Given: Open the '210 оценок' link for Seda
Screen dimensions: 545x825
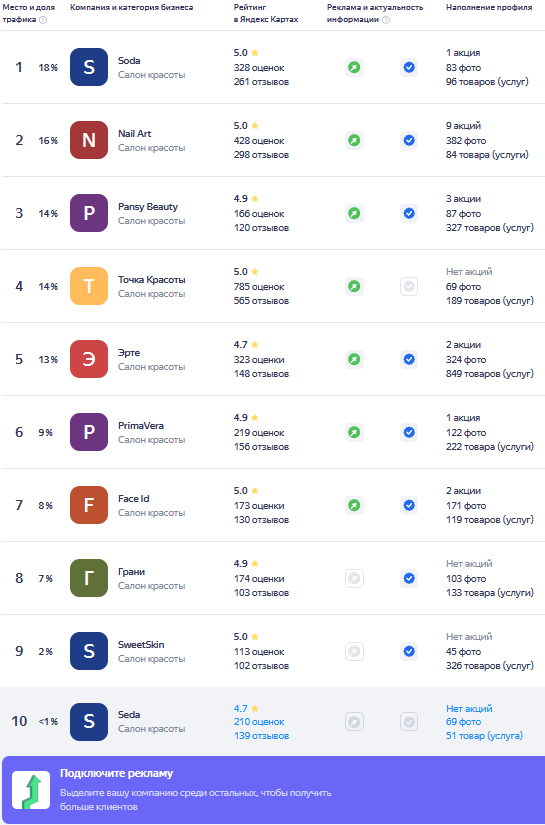Looking at the screenshot, I should click(x=259, y=722).
